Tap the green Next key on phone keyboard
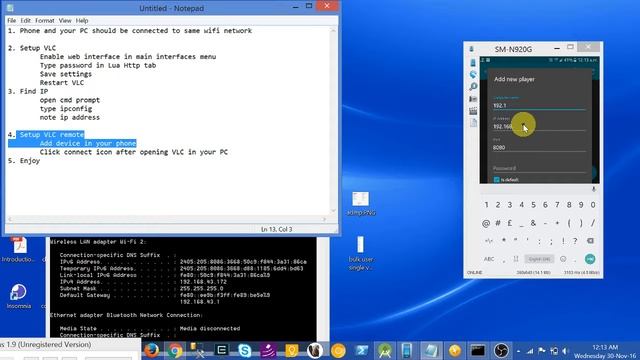The width and height of the screenshot is (640, 360). pos(590,259)
